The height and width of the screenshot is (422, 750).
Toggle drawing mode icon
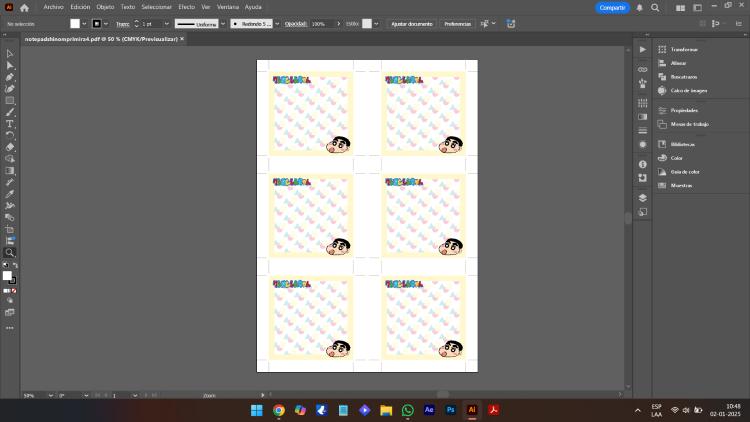pos(10,301)
